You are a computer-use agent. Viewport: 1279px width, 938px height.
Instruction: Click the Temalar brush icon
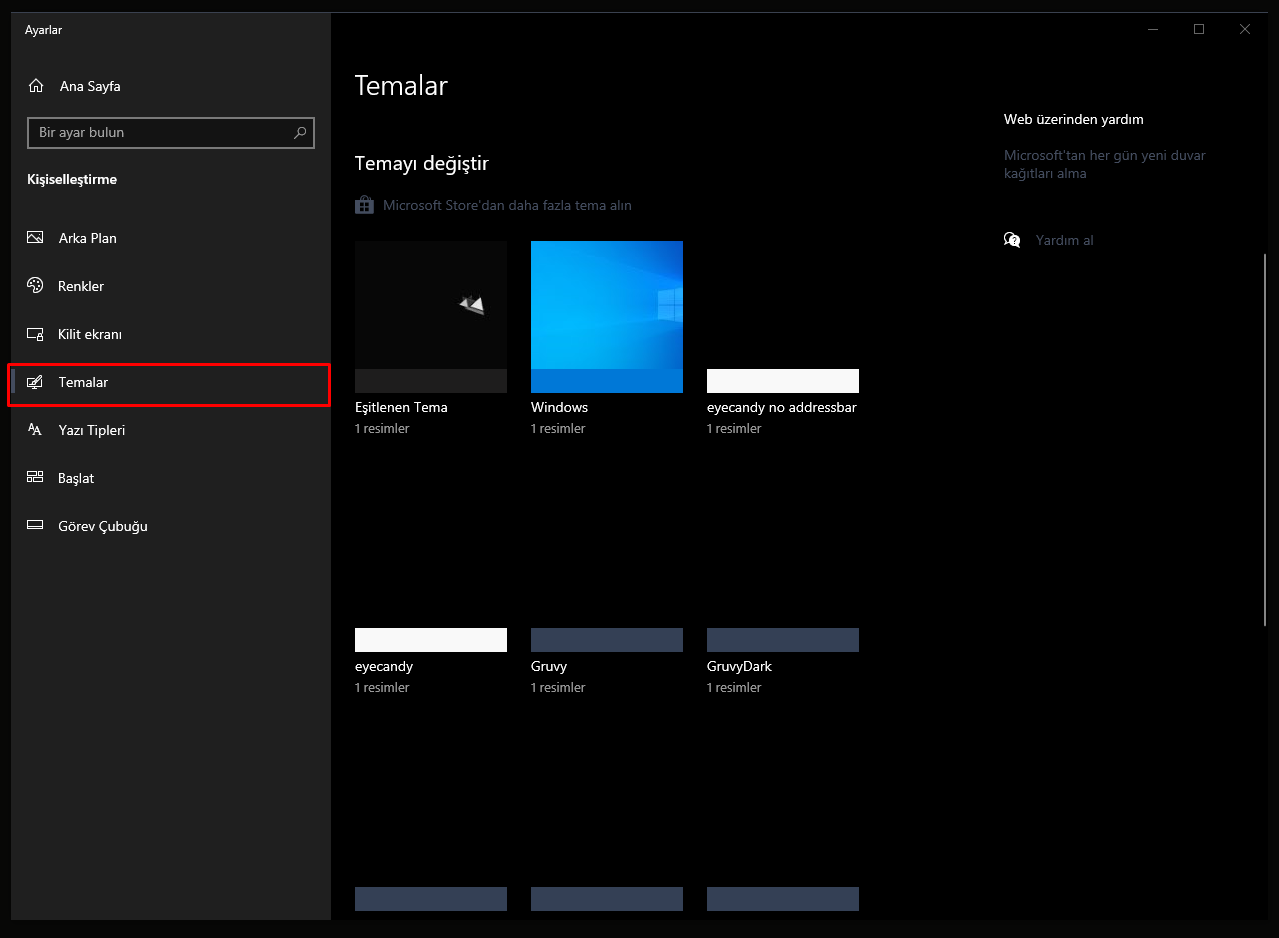(x=36, y=382)
